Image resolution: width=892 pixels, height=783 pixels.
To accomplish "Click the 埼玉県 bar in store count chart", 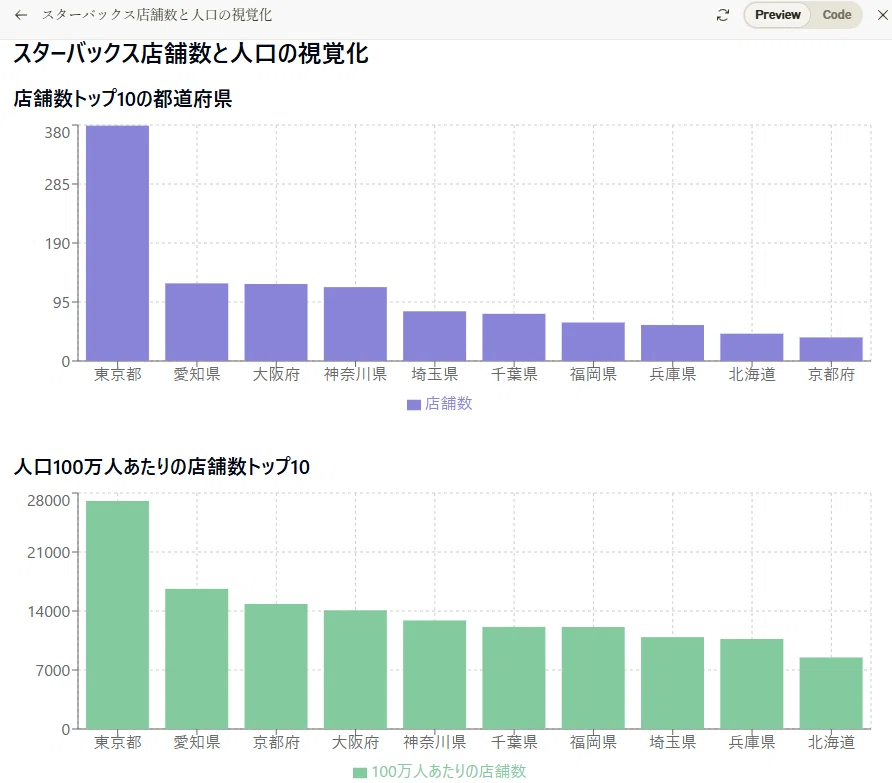I will click(x=435, y=336).
